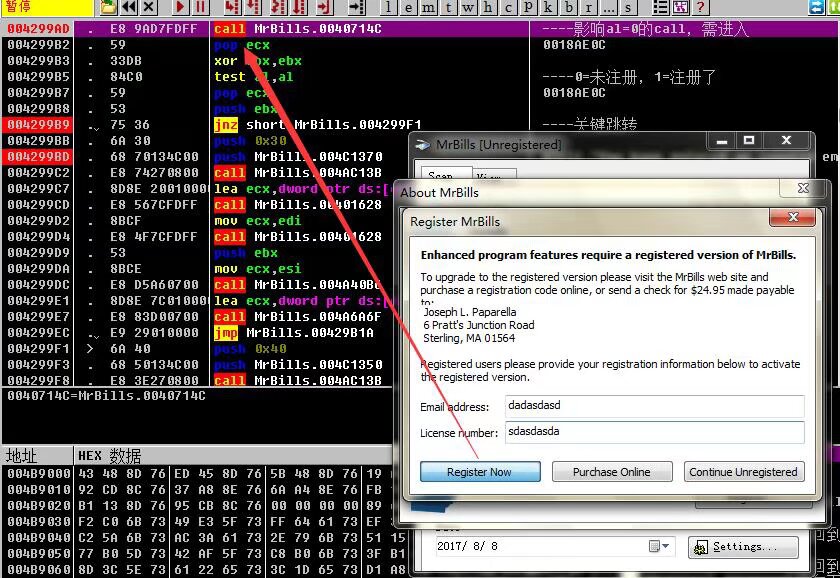
Task: Click the Trace Into toolbar icon
Action: pos(278,7)
